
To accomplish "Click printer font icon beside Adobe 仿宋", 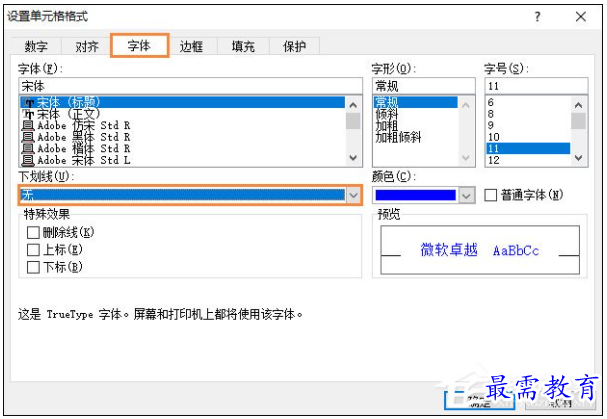I will (x=28, y=126).
